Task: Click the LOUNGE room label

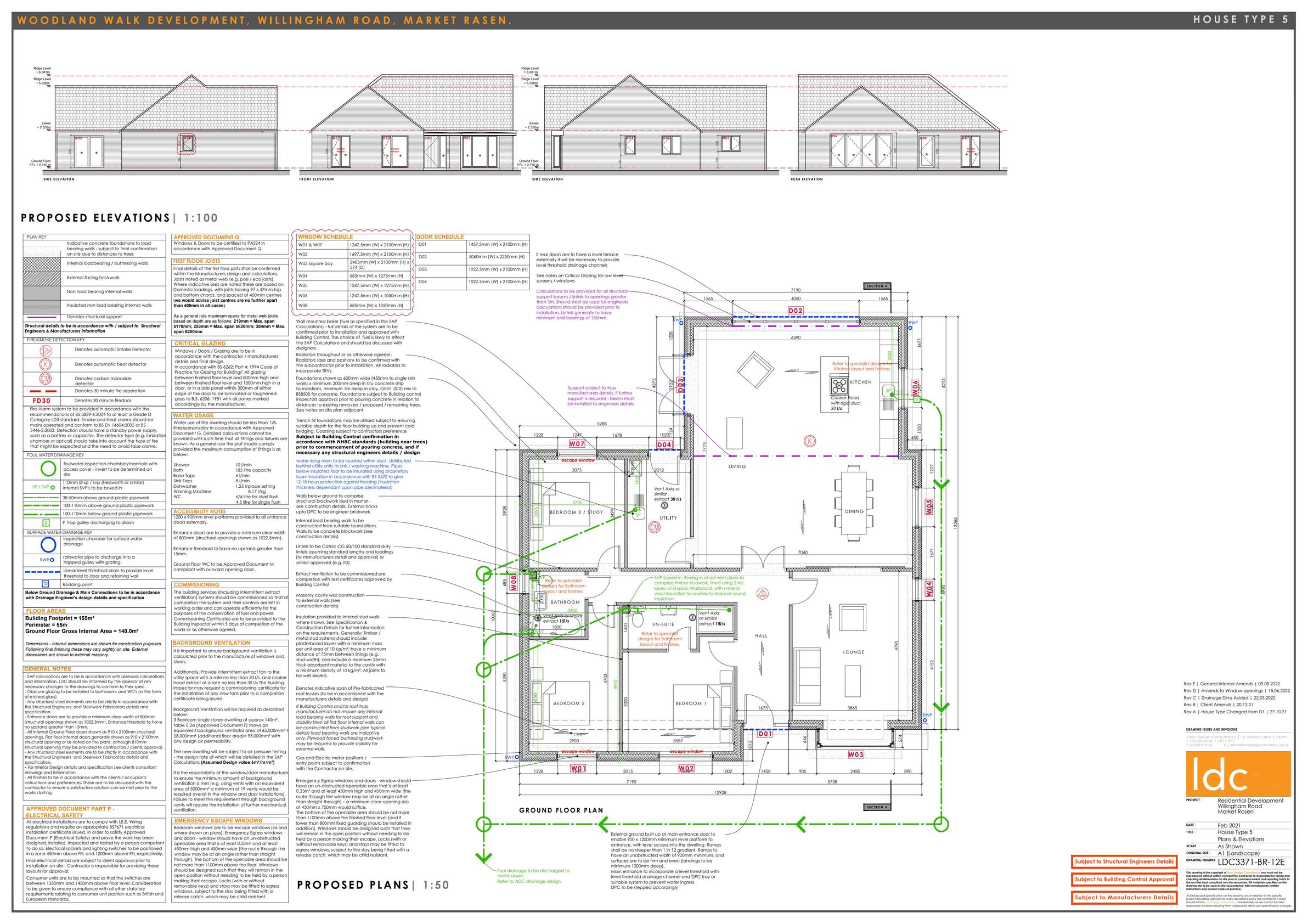Action: click(x=853, y=652)
